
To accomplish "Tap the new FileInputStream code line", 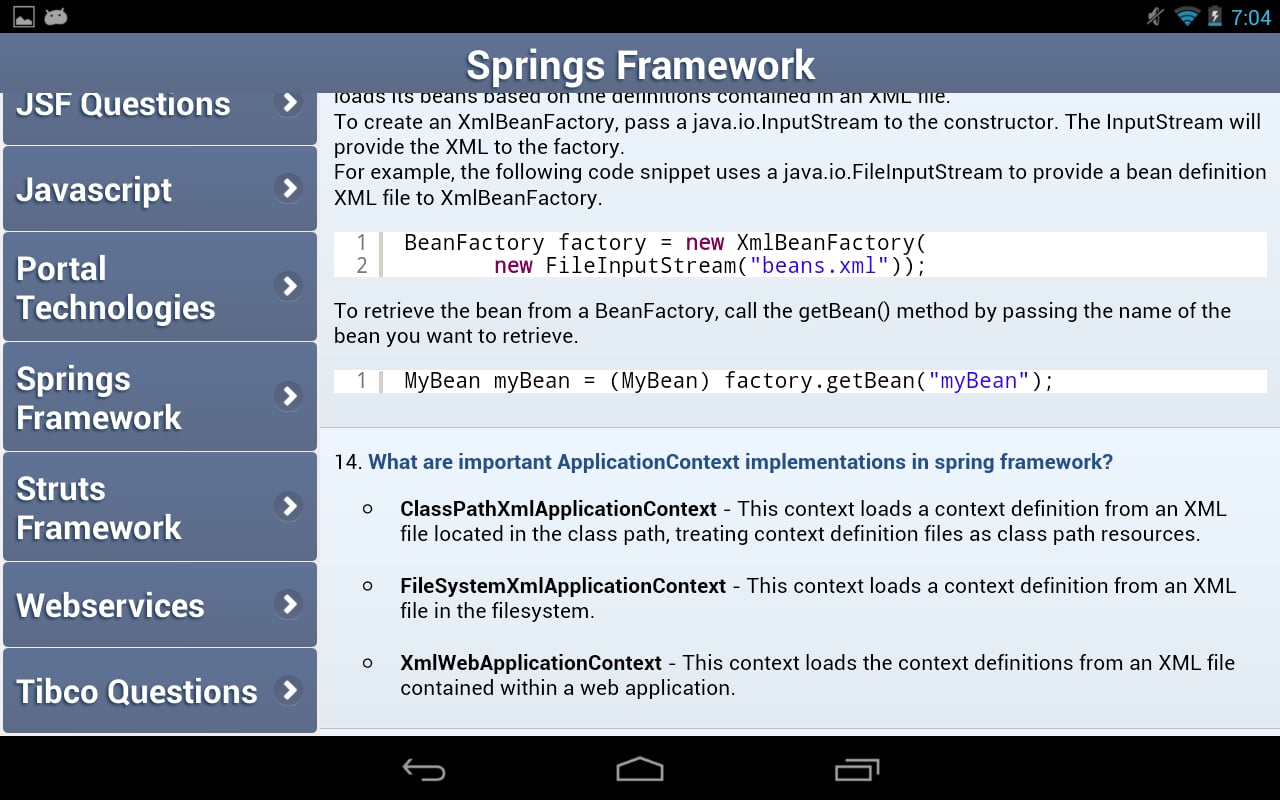I will tap(710, 266).
